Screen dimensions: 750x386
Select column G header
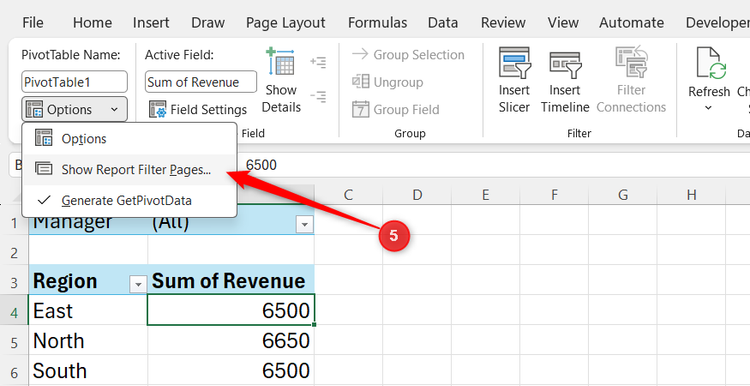point(622,195)
